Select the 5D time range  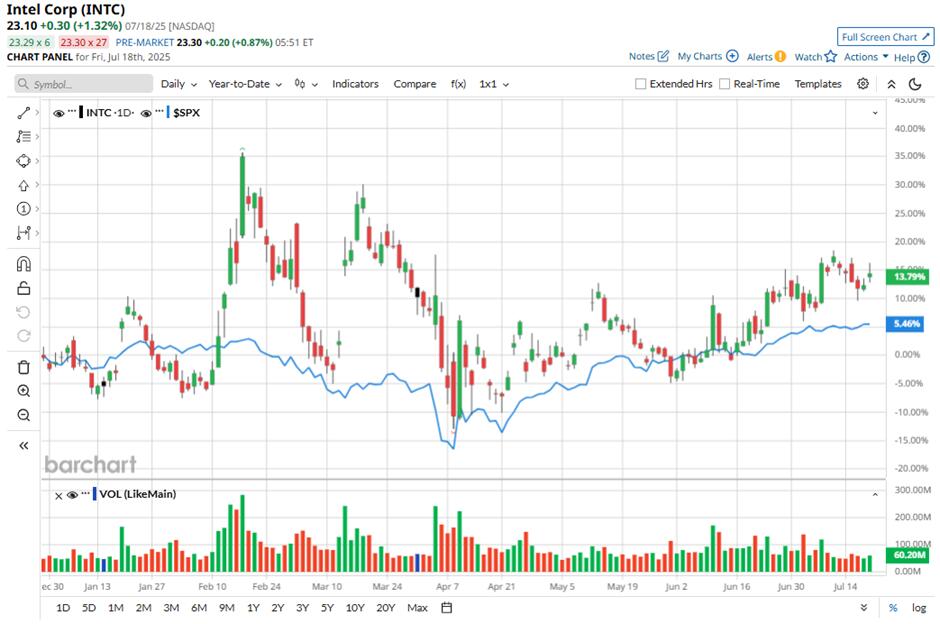[x=89, y=608]
